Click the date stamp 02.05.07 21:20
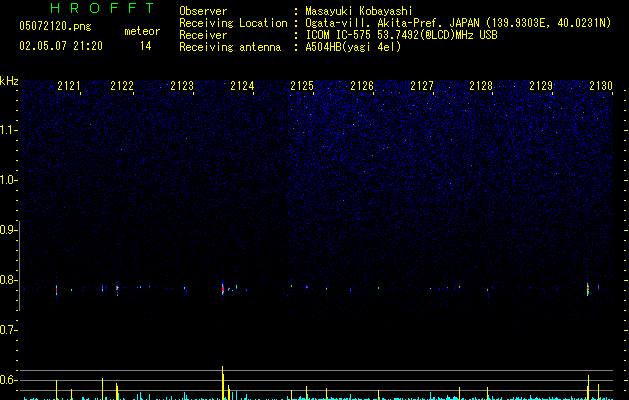The width and height of the screenshot is (629, 400). tap(61, 46)
